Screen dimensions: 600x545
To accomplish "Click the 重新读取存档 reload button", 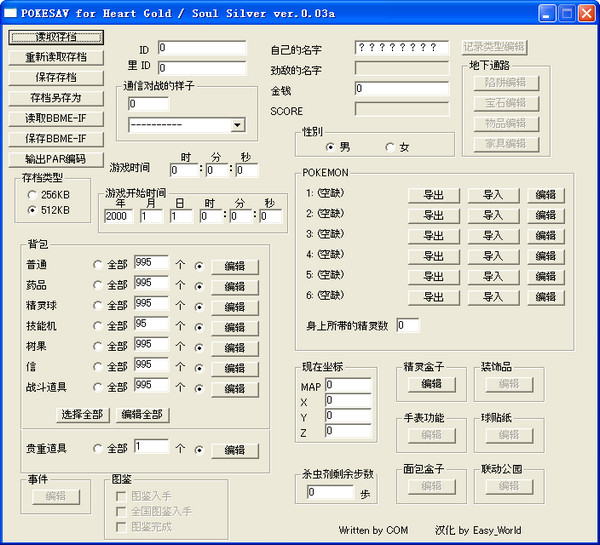I will pyautogui.click(x=56, y=57).
